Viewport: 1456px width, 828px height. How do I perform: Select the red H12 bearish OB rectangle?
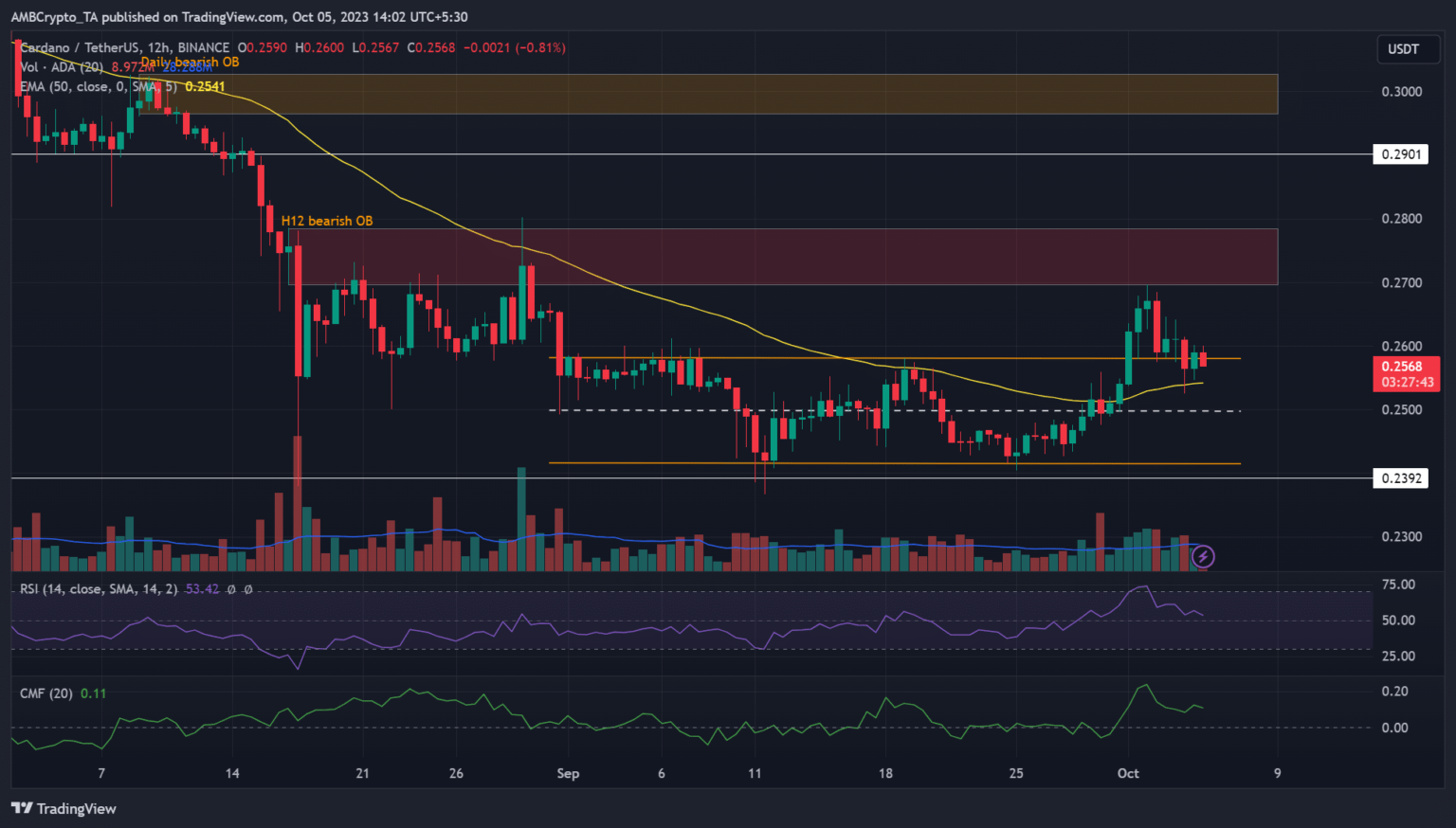point(787,257)
